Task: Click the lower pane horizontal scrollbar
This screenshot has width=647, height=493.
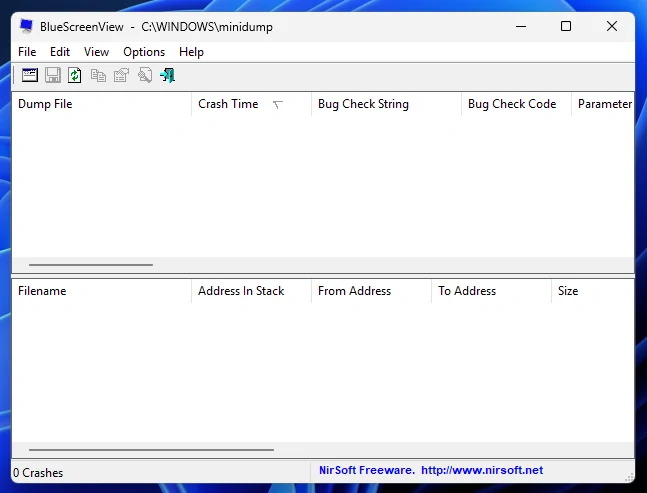Action: (151, 450)
